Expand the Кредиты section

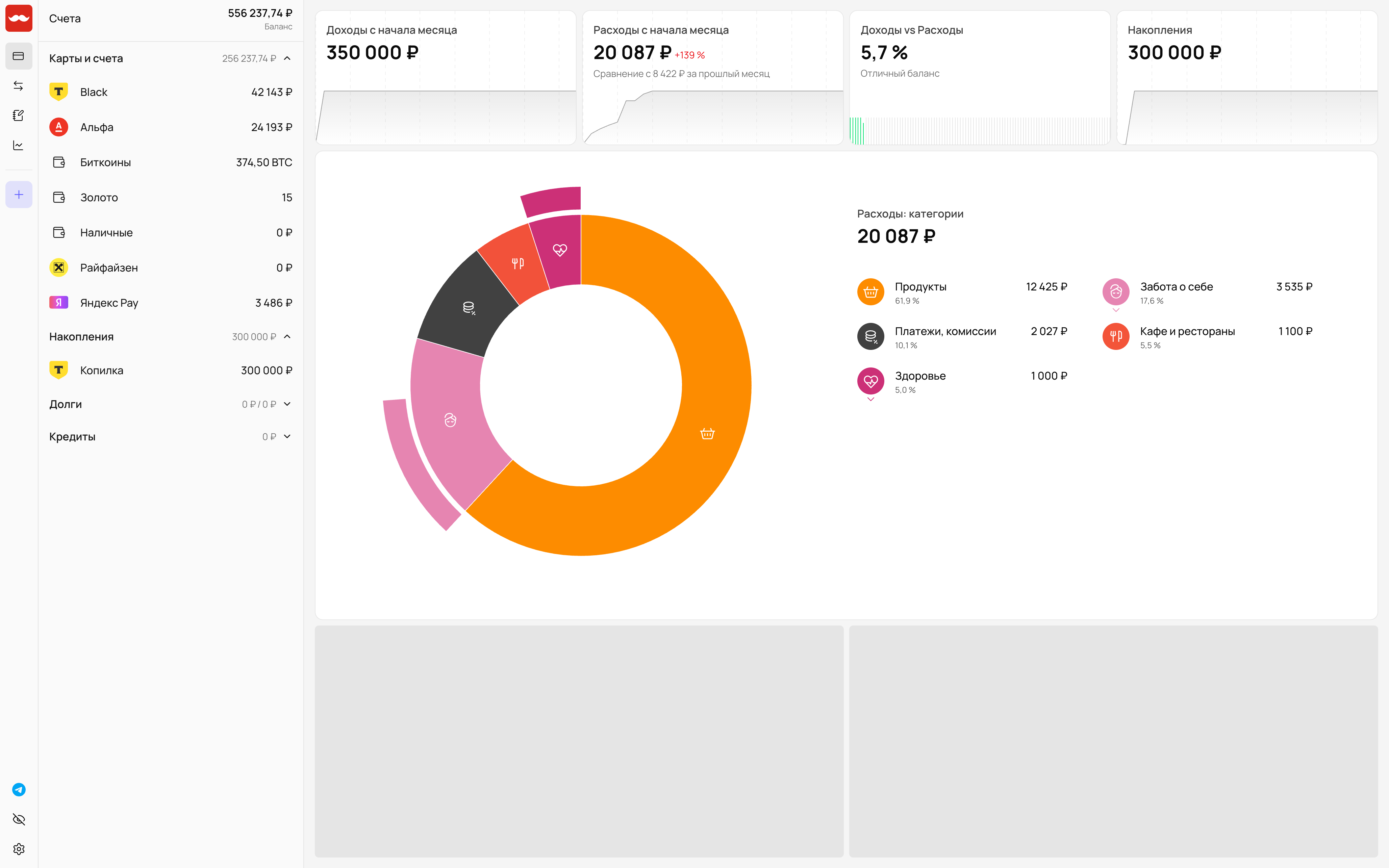(287, 437)
